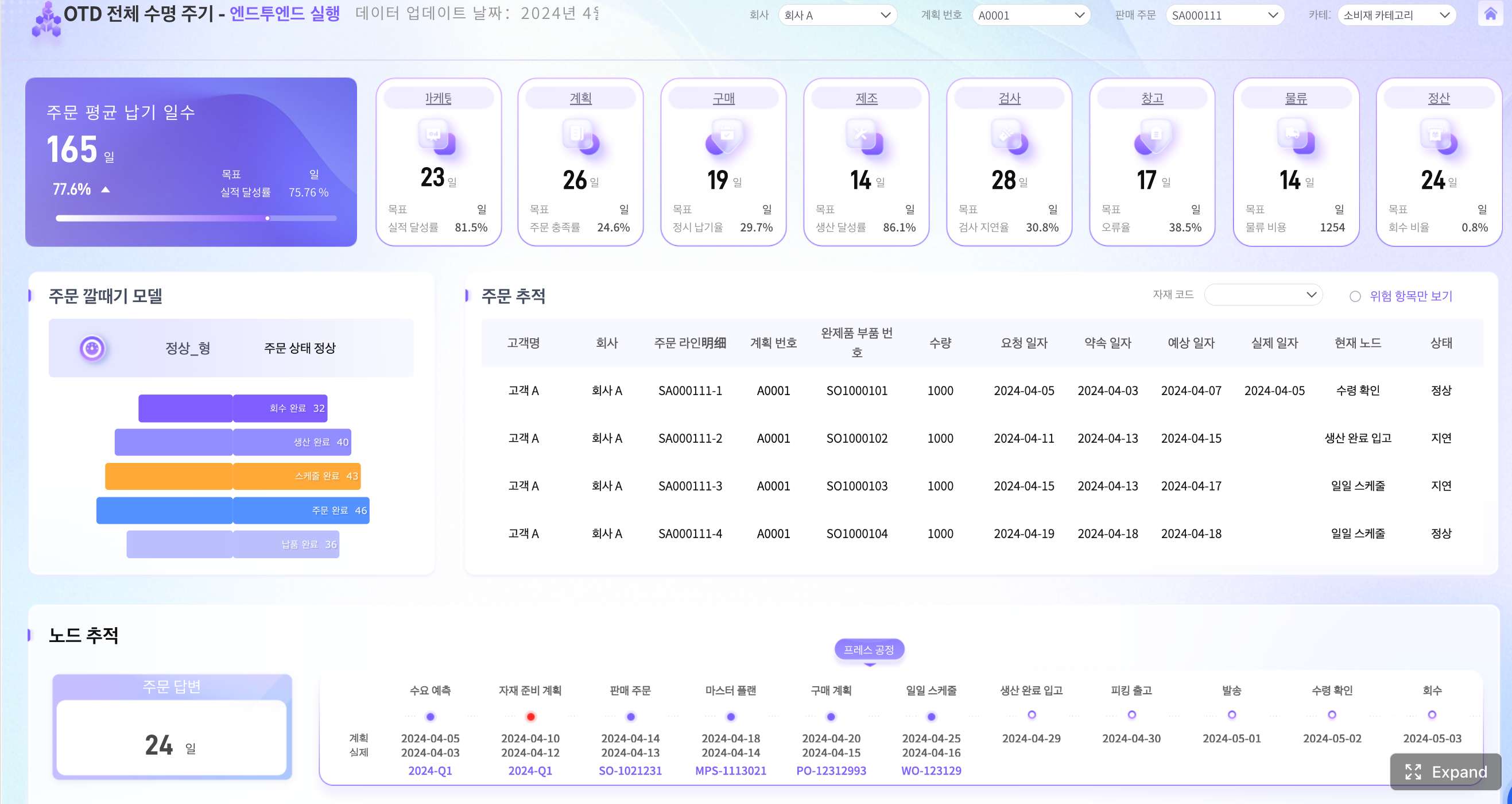Click the 수요 예측 node dot
The height and width of the screenshot is (804, 1512).
coord(431,717)
